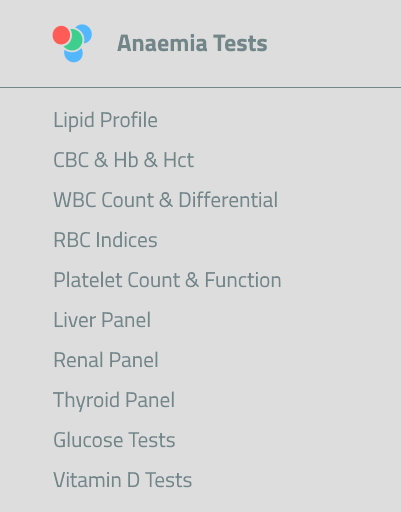Click the green circle in the logo
401x512 pixels.
(73, 40)
